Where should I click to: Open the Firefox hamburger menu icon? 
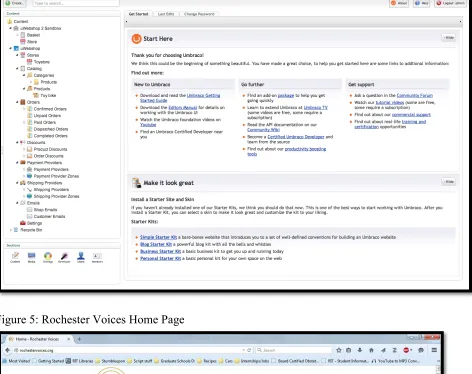434,350
